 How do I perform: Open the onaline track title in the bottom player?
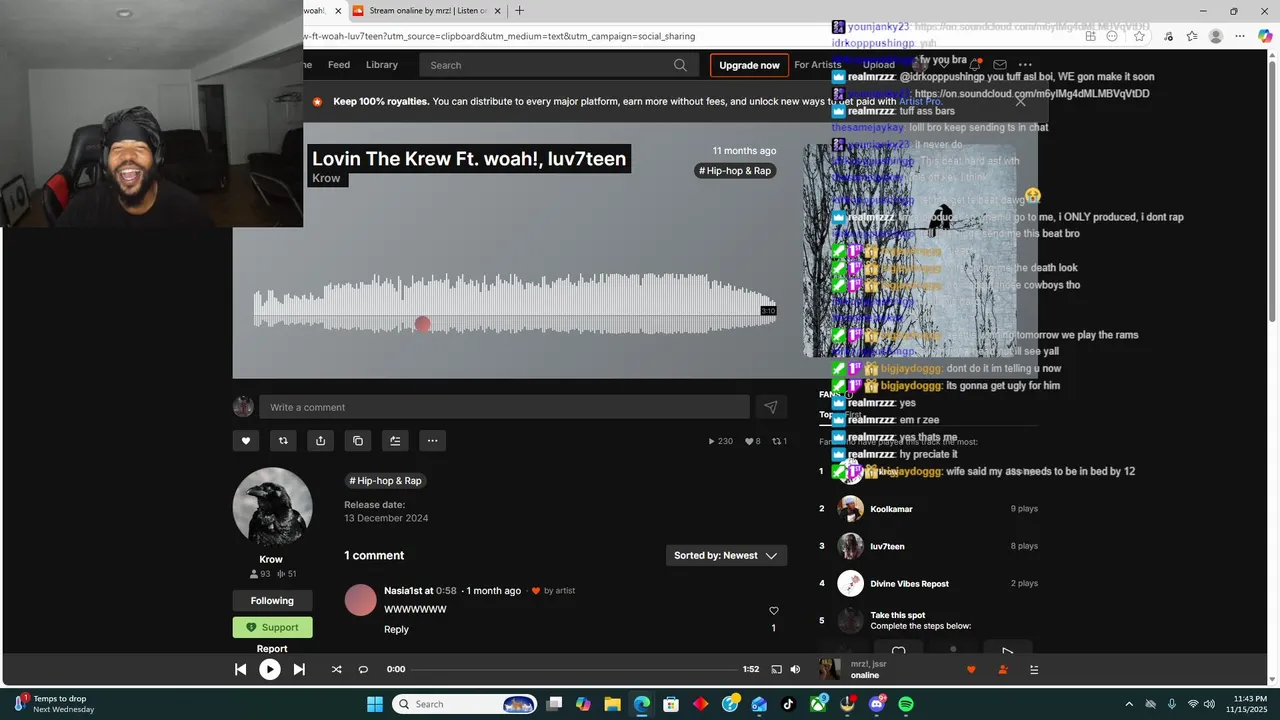865,676
